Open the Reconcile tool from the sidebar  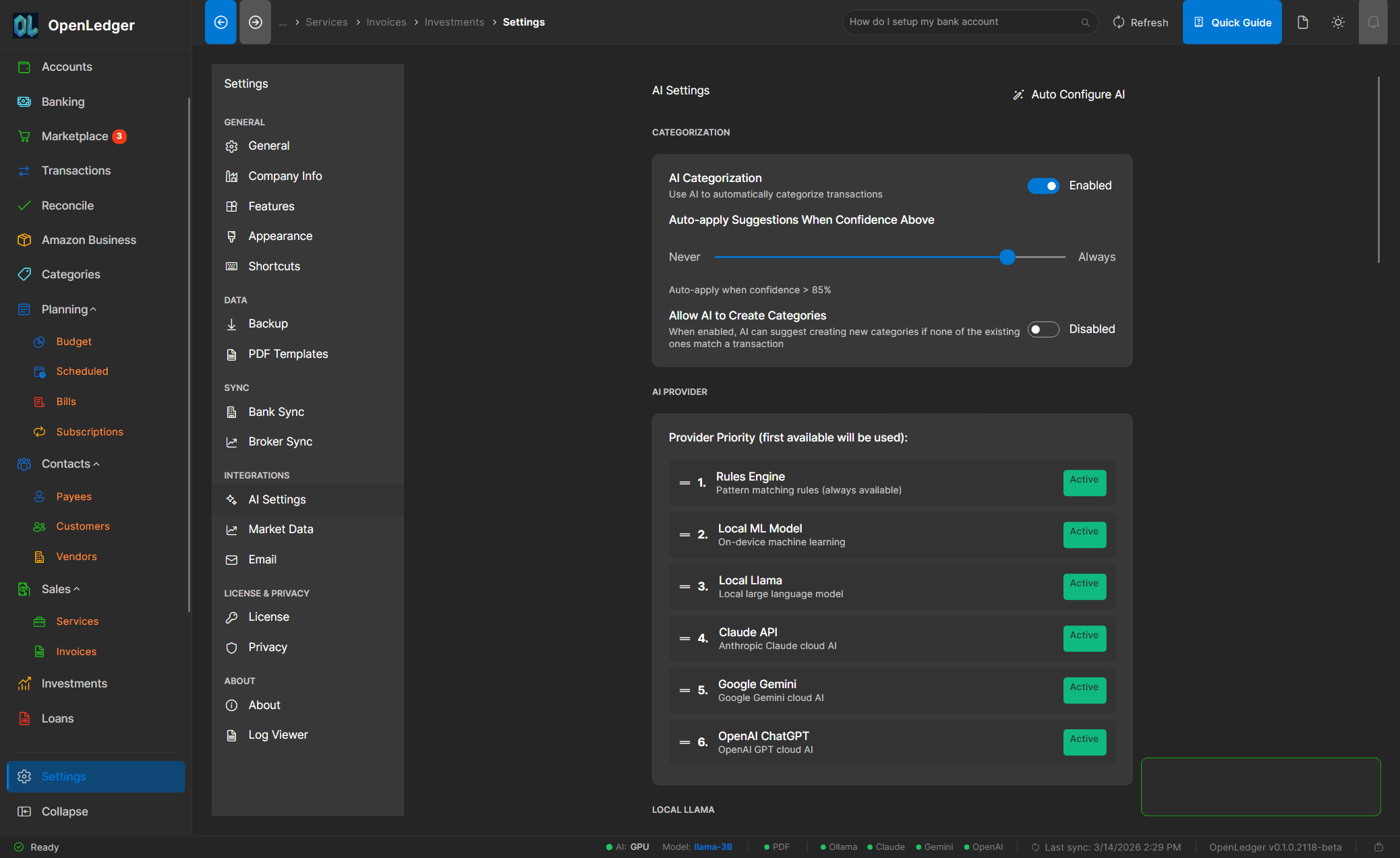click(x=24, y=205)
